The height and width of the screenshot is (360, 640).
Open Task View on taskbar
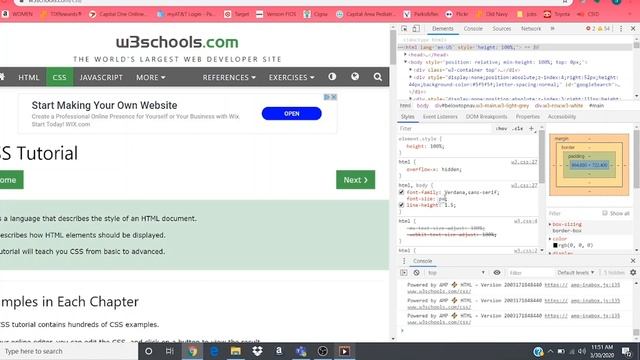(x=170, y=351)
